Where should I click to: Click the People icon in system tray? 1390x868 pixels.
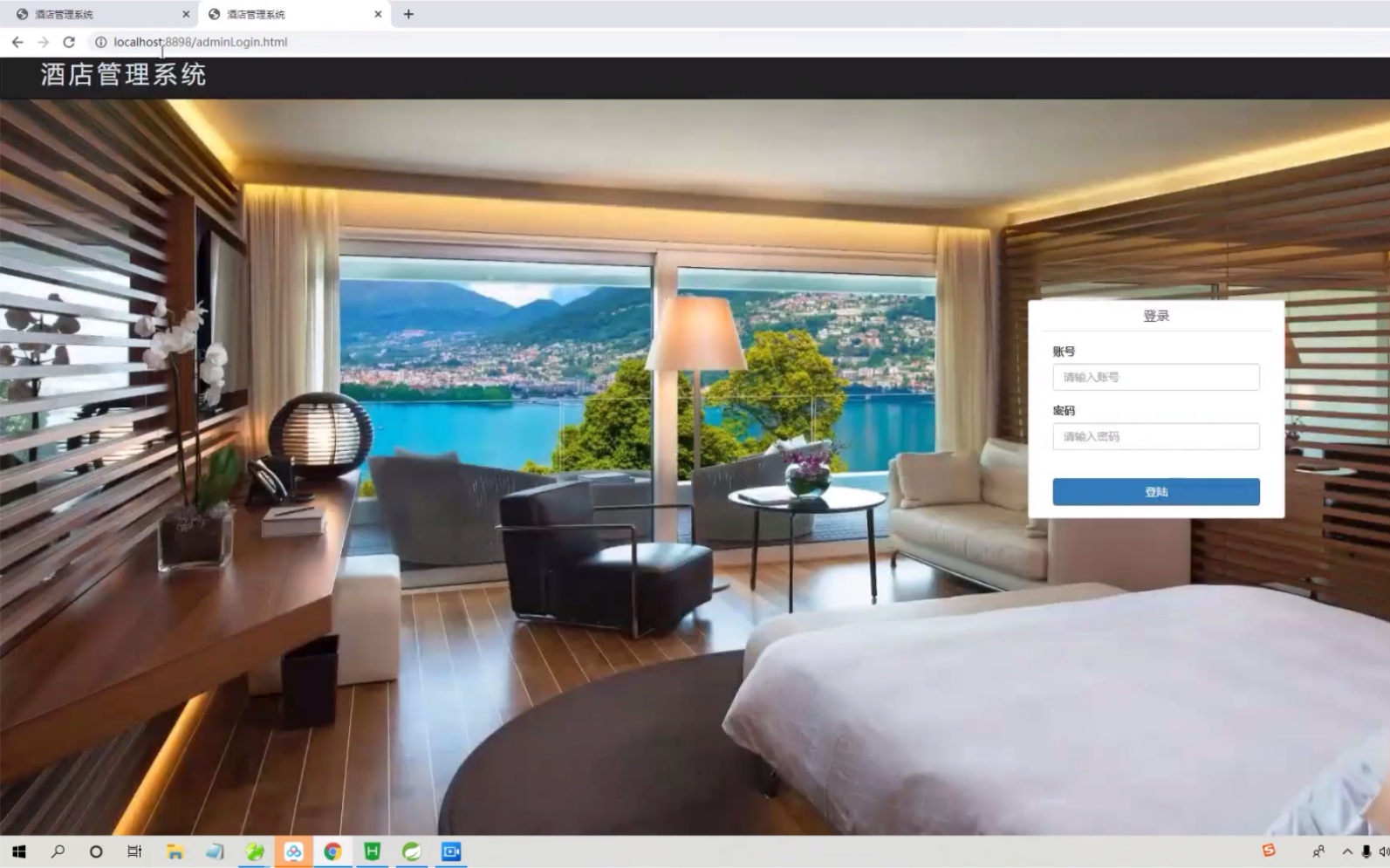tap(1318, 851)
